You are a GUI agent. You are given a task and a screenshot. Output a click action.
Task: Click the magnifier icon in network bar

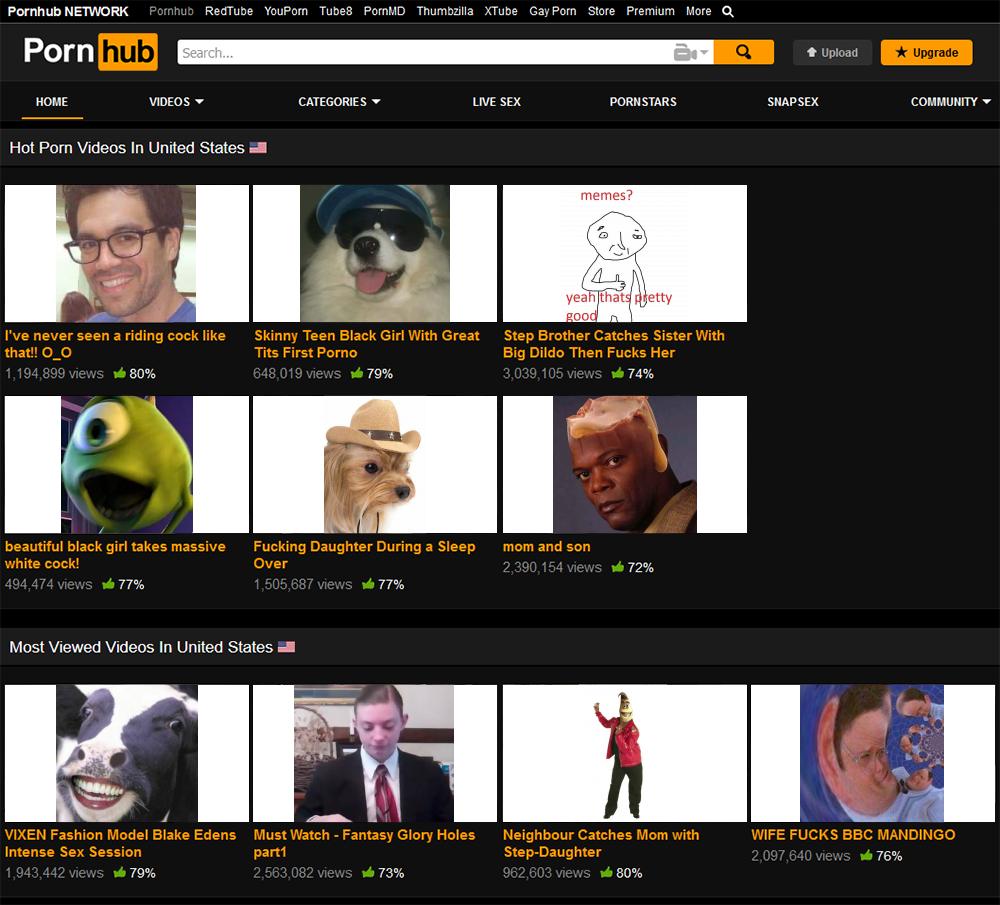click(728, 12)
